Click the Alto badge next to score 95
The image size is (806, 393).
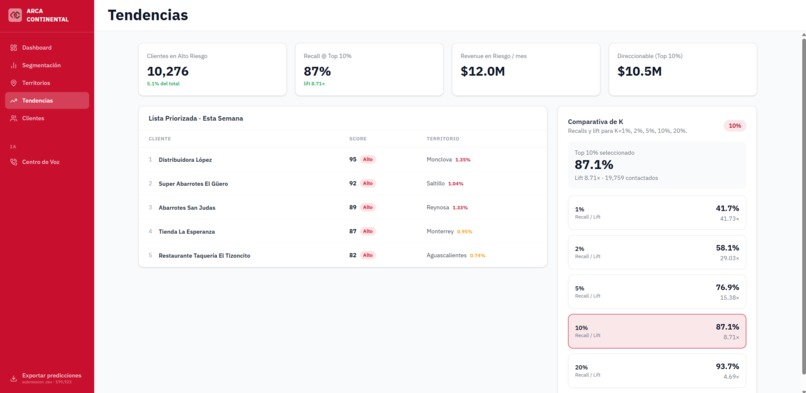pos(368,160)
